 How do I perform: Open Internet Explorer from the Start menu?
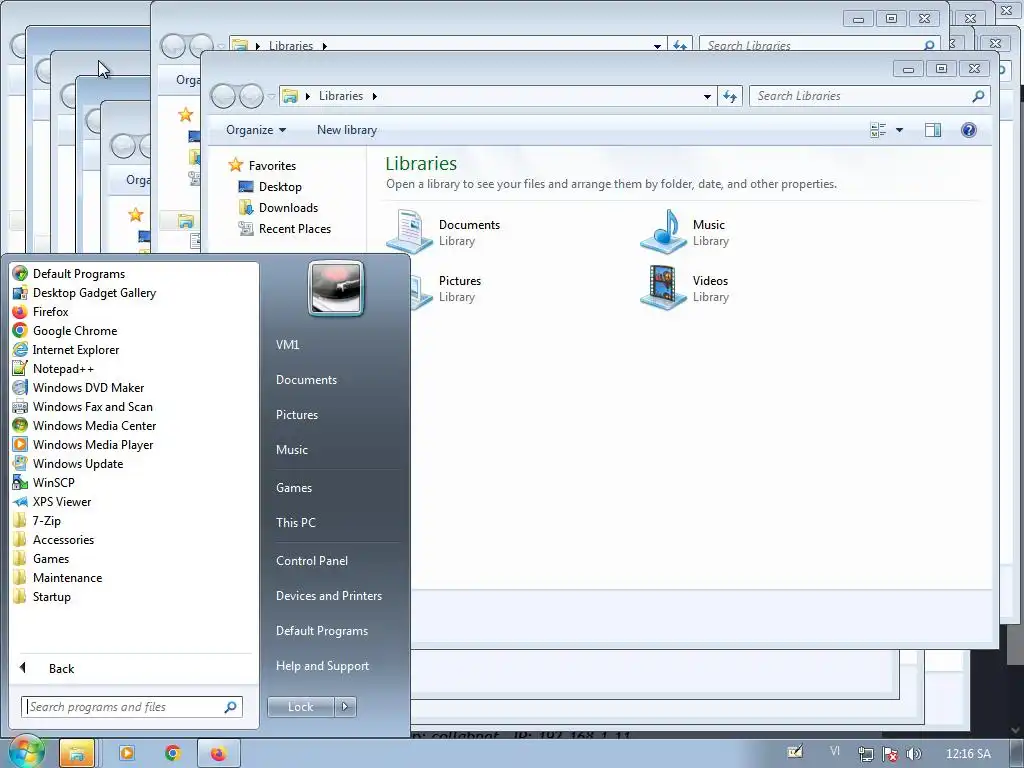76,349
